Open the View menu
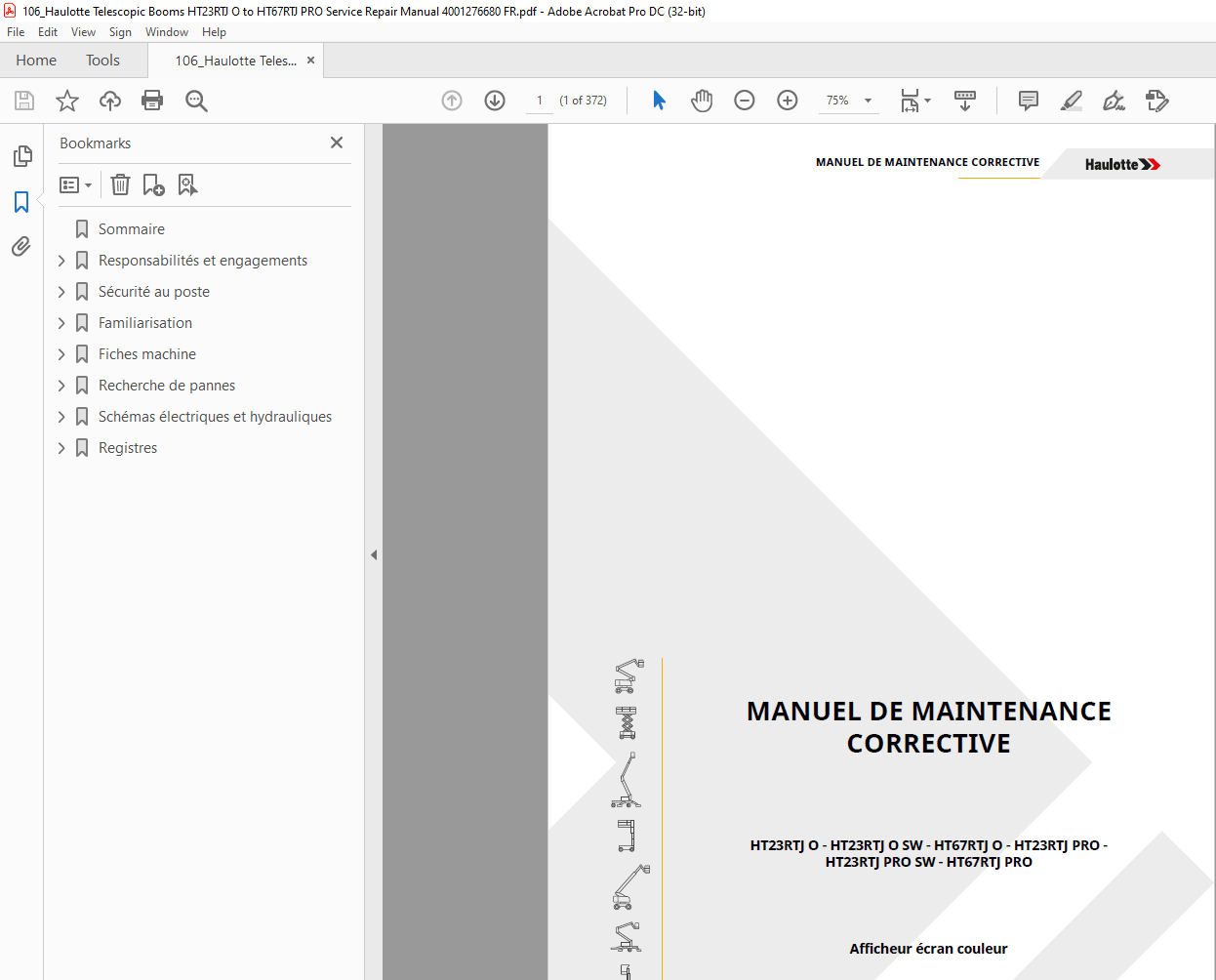This screenshot has height=980, width=1216. point(83,32)
